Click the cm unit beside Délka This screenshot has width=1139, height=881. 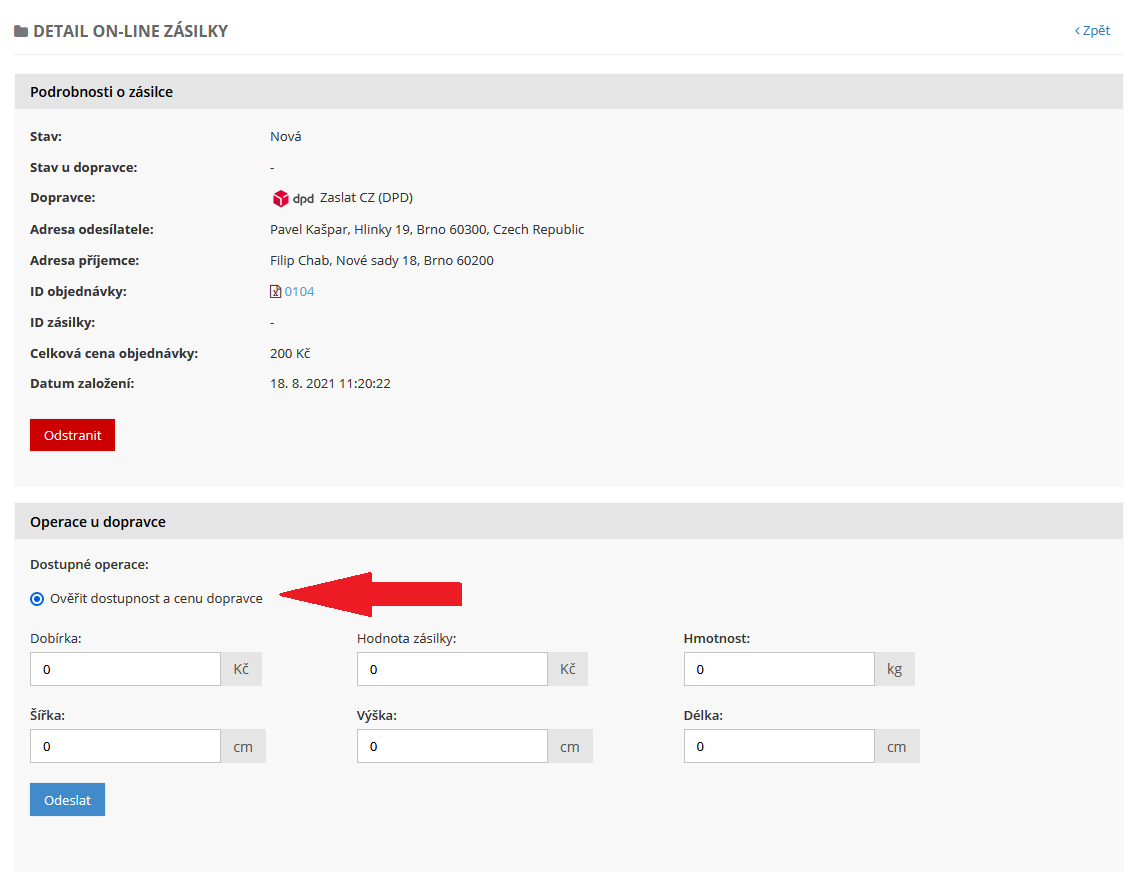point(897,746)
